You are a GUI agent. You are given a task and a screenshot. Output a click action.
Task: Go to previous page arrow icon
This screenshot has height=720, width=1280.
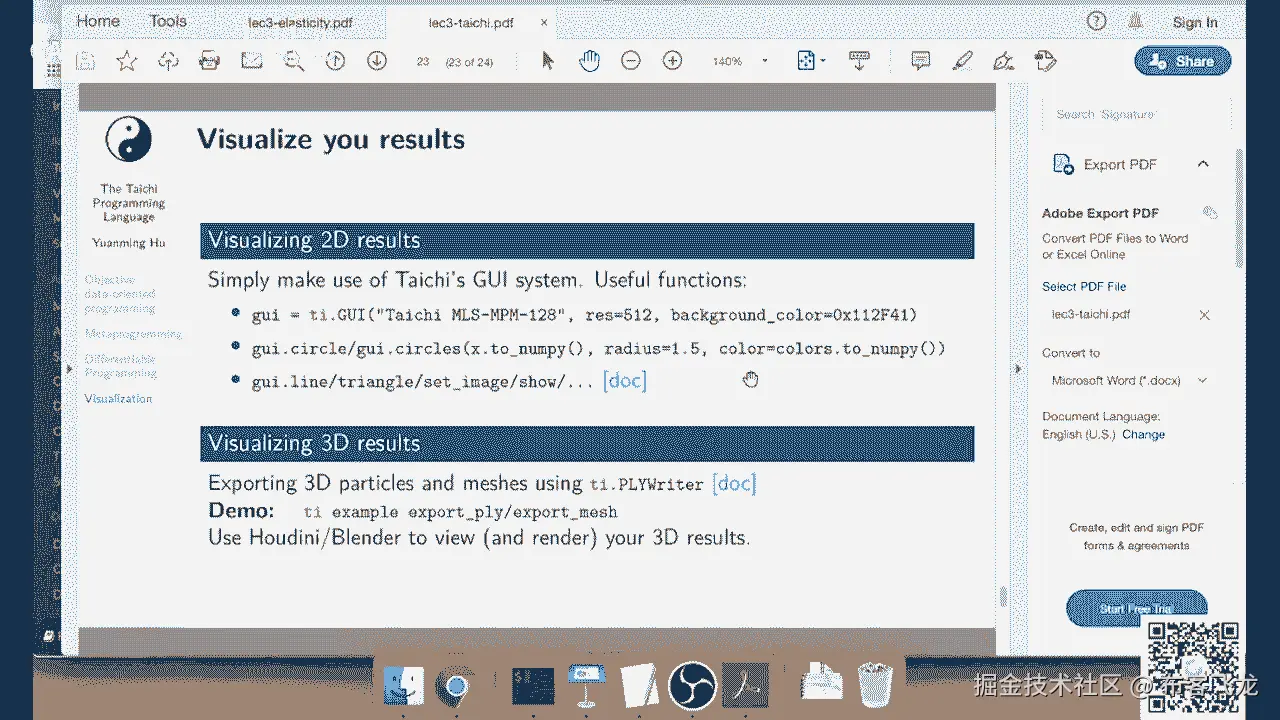click(335, 61)
